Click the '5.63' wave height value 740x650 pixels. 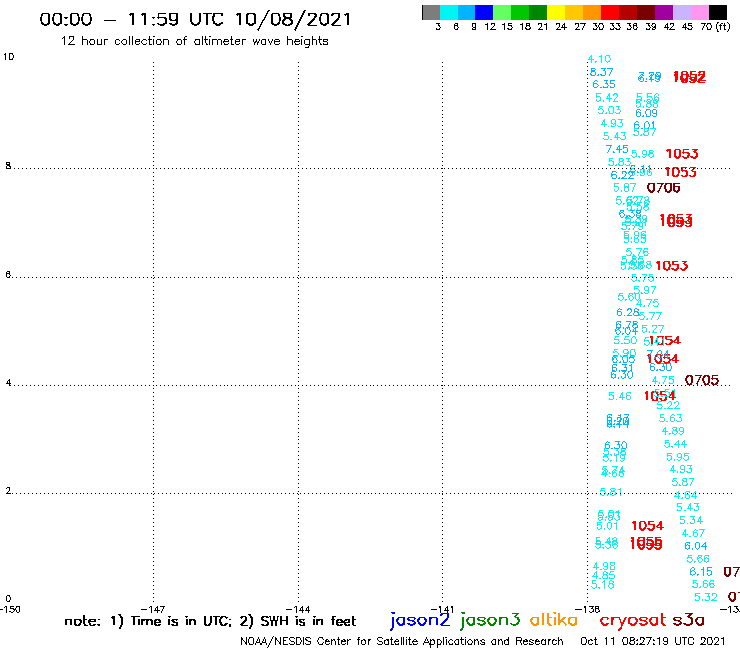point(671,418)
